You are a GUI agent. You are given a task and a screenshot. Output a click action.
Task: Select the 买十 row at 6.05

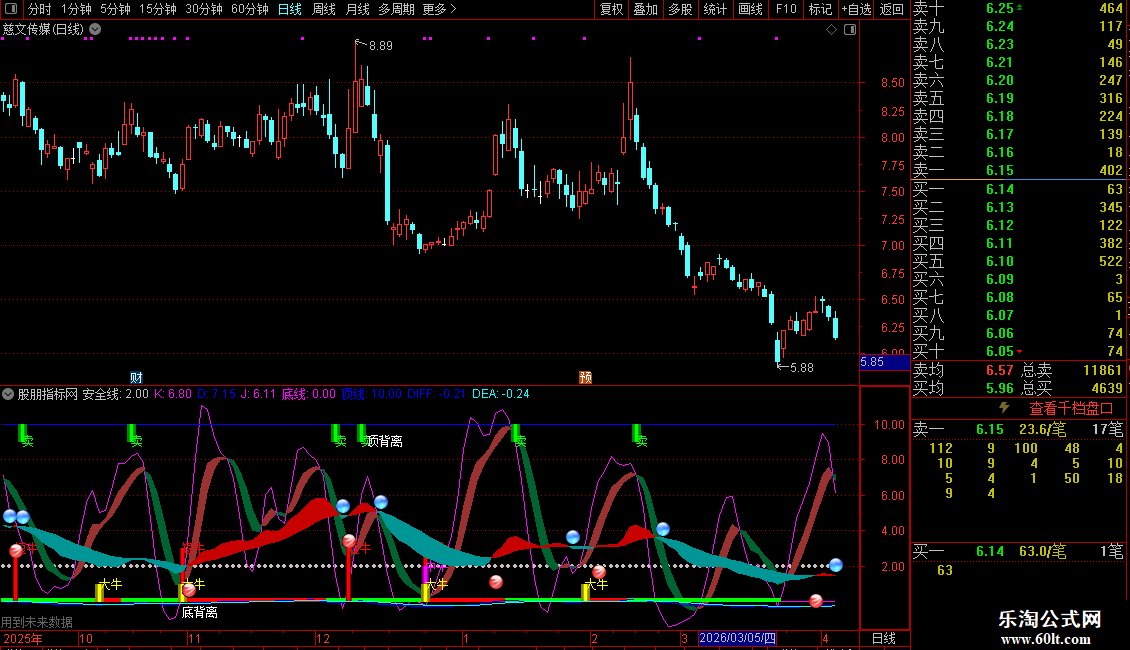[1018, 351]
